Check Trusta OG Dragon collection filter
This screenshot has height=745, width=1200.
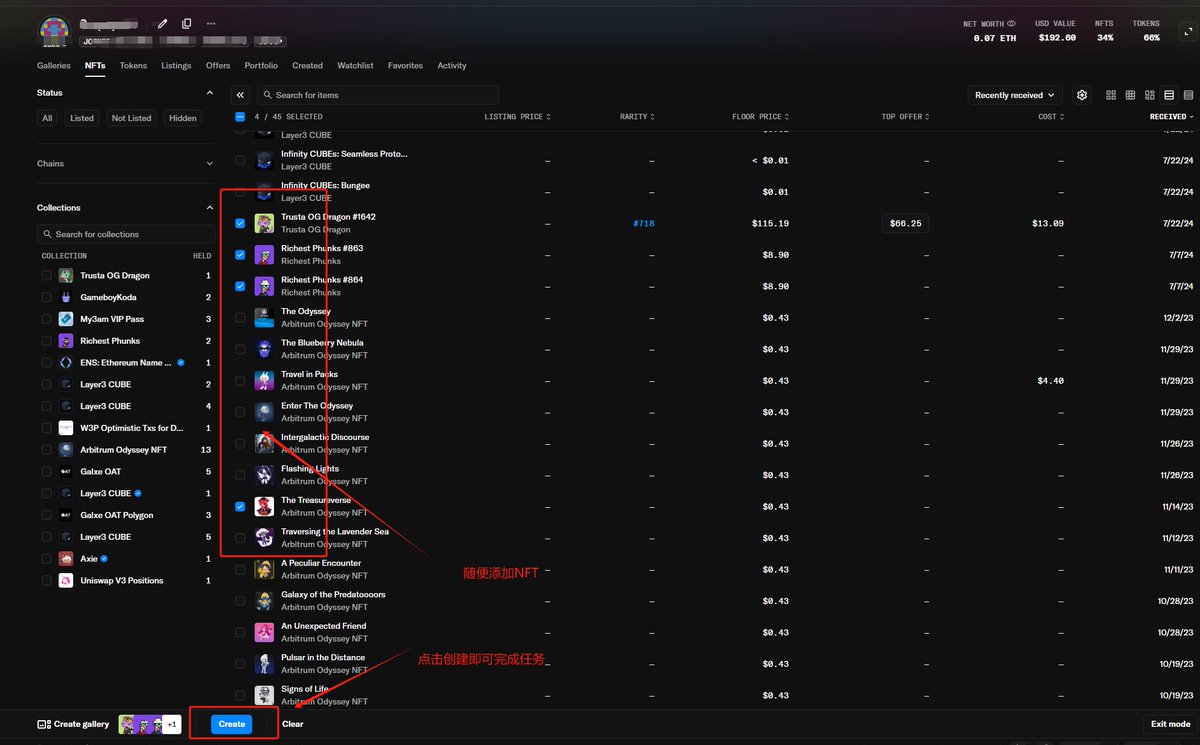click(x=47, y=275)
